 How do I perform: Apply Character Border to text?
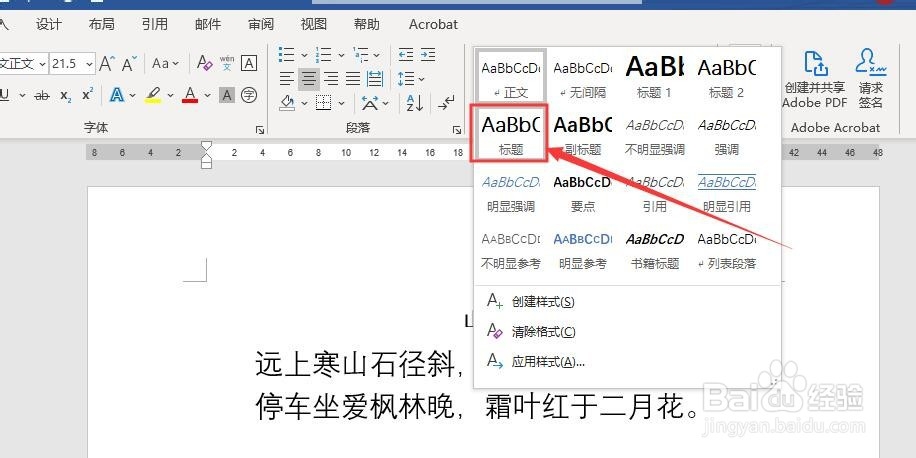[249, 63]
